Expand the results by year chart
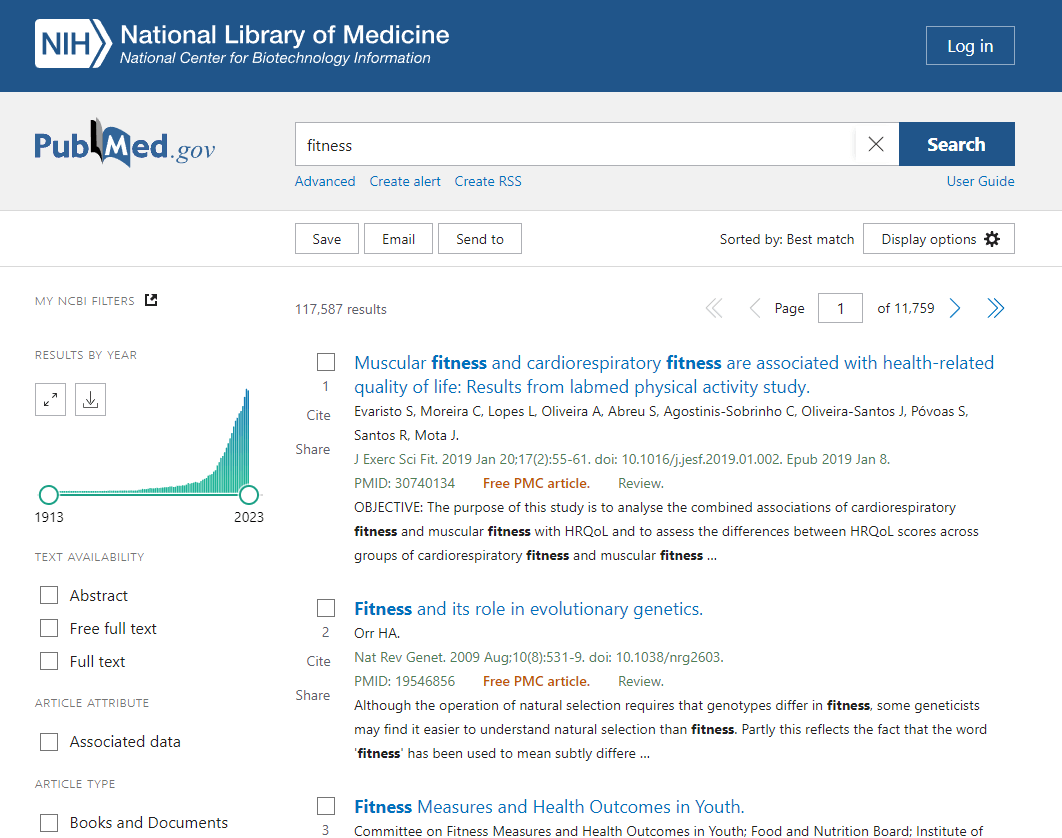The height and width of the screenshot is (838, 1062). pos(50,400)
